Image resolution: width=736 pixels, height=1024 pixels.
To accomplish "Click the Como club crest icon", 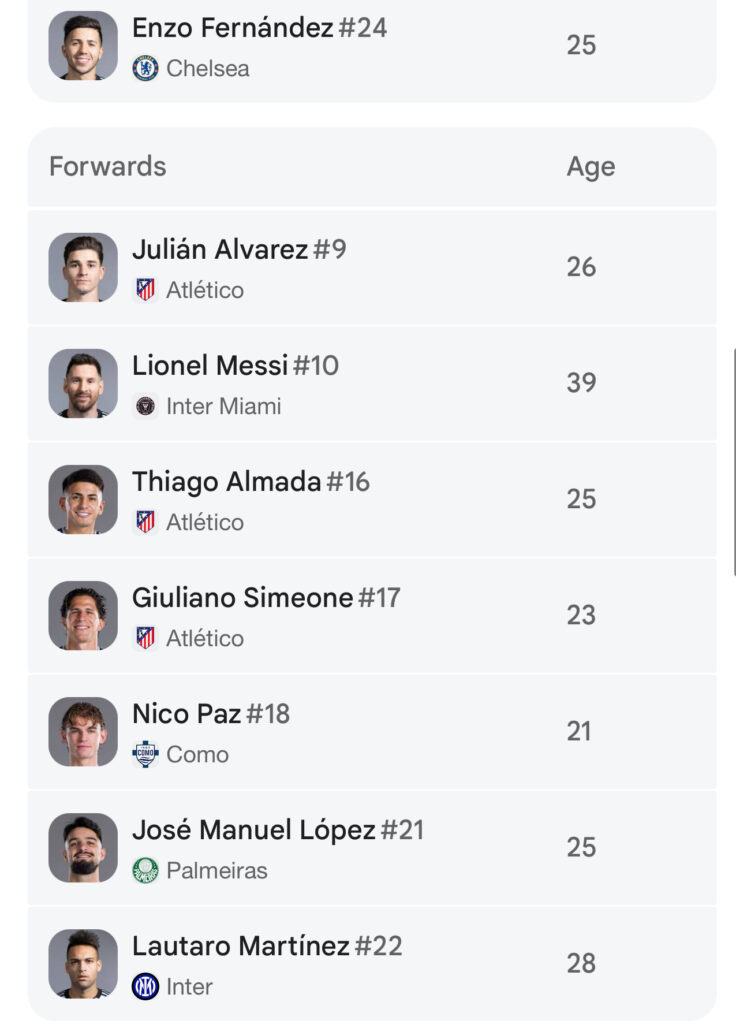I will [x=145, y=754].
